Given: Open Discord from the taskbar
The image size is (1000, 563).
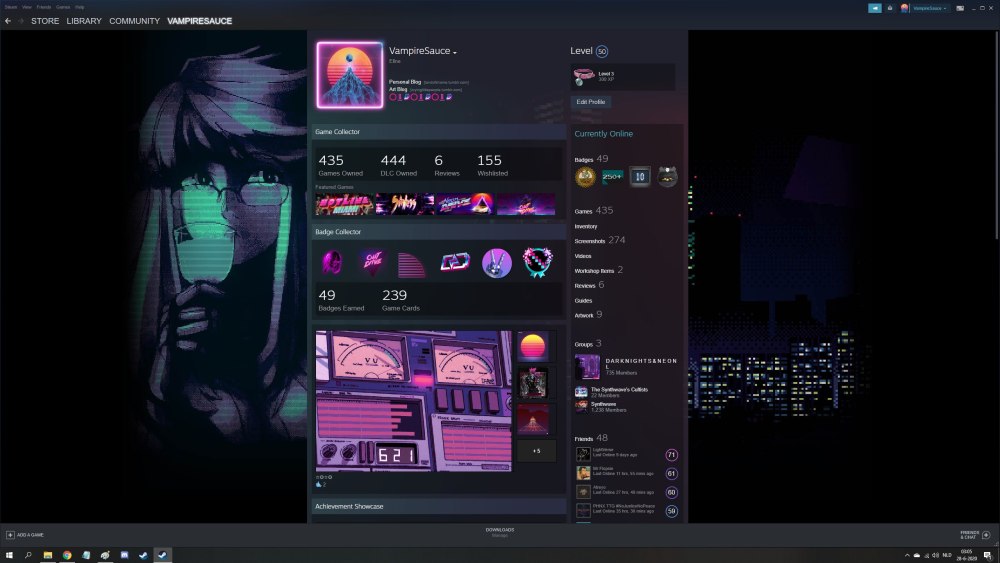Looking at the screenshot, I should tap(124, 555).
